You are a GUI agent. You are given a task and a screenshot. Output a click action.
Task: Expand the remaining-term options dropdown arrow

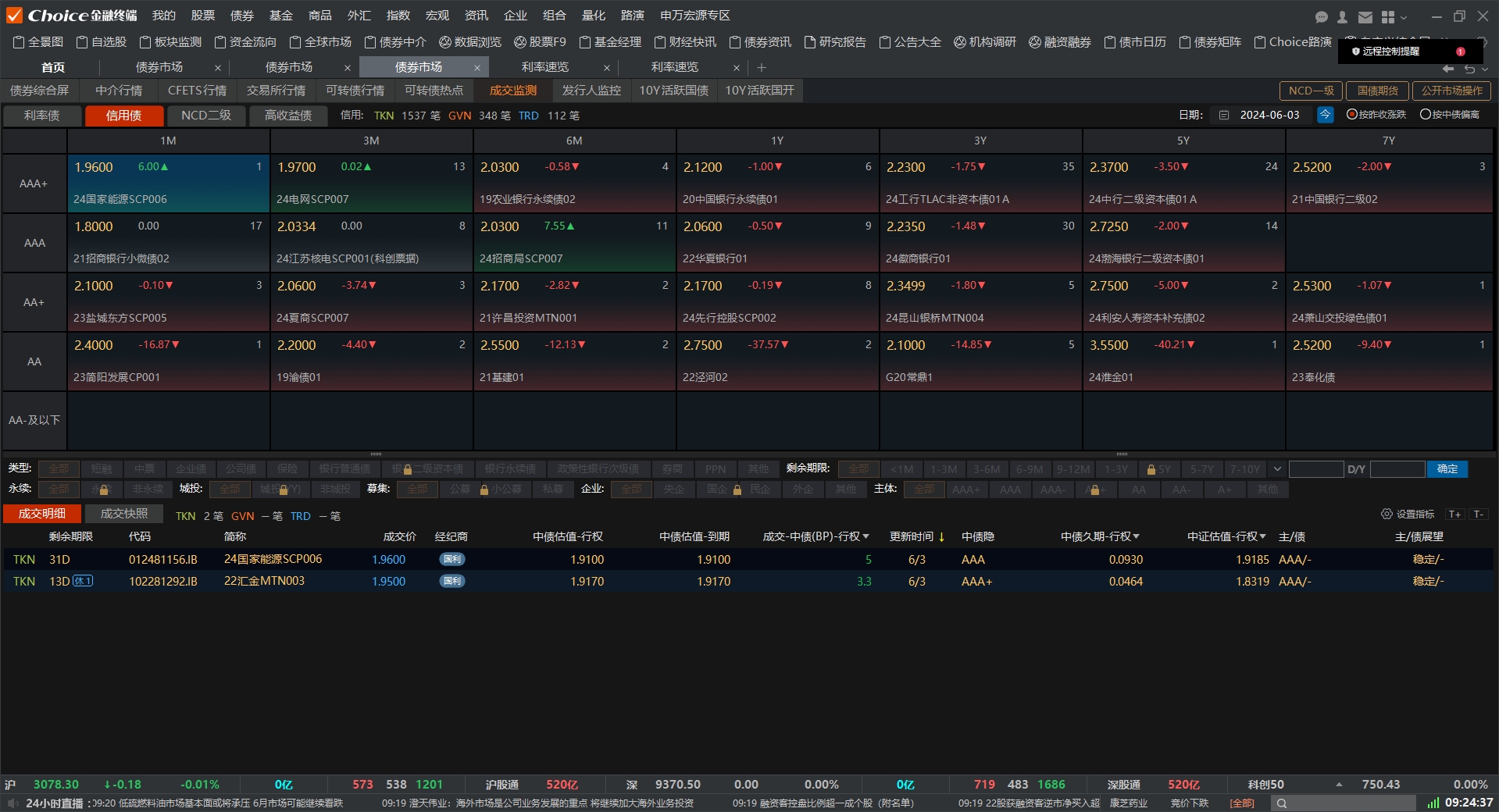pyautogui.click(x=1277, y=469)
